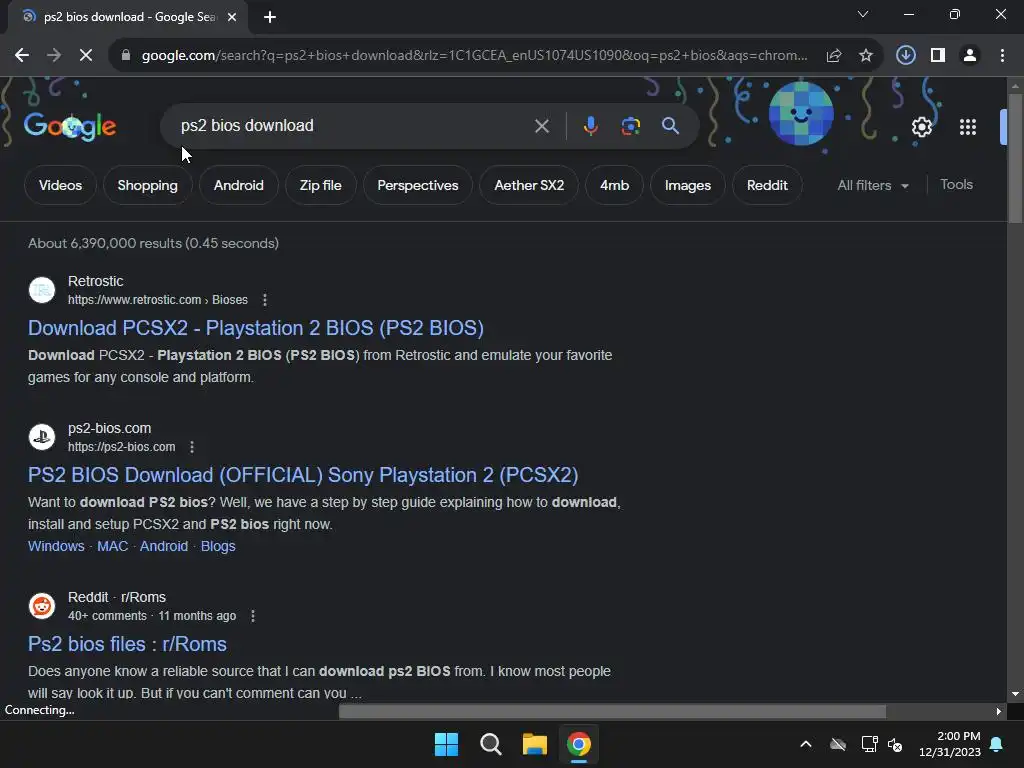Image resolution: width=1024 pixels, height=768 pixels.
Task: Select the Reddit filter chip
Action: pos(767,185)
